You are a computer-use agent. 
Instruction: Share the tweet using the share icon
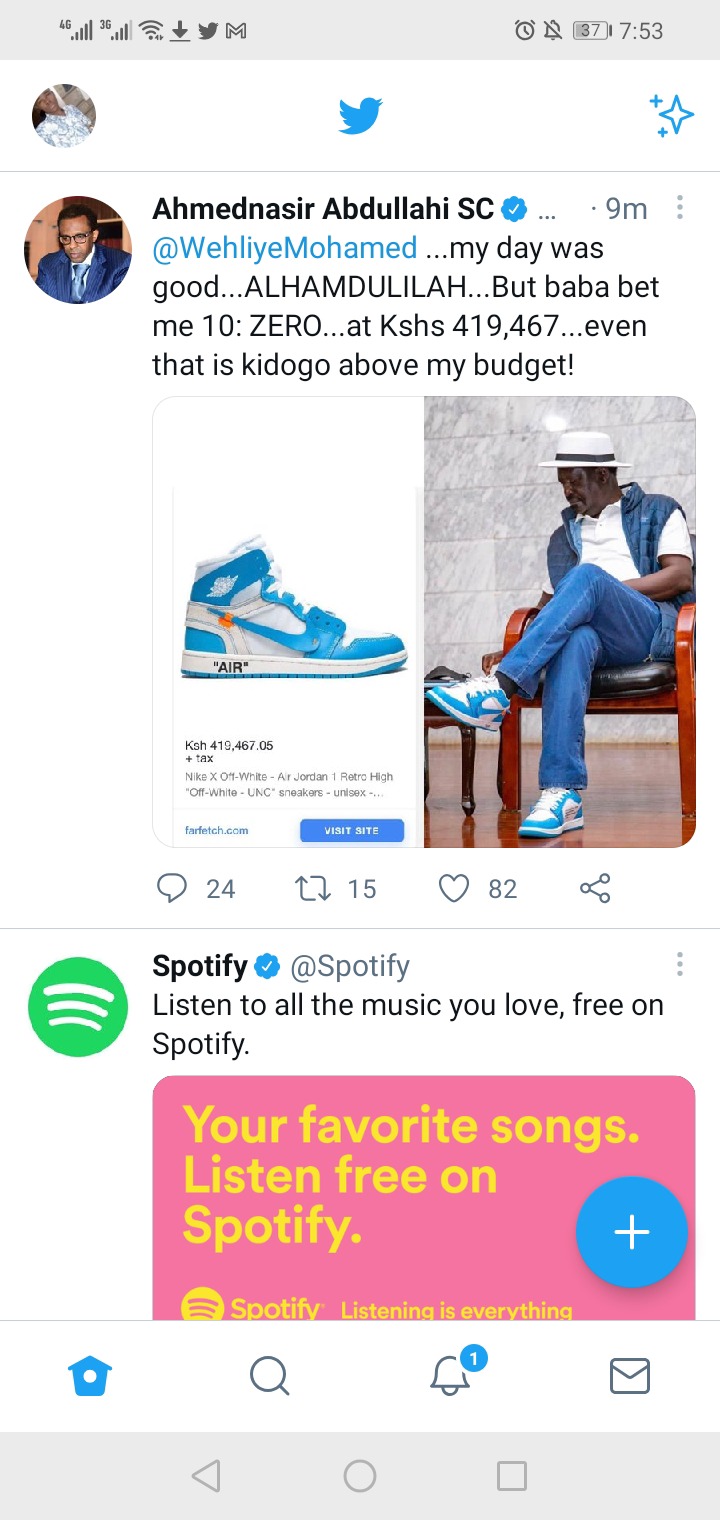[x=595, y=888]
